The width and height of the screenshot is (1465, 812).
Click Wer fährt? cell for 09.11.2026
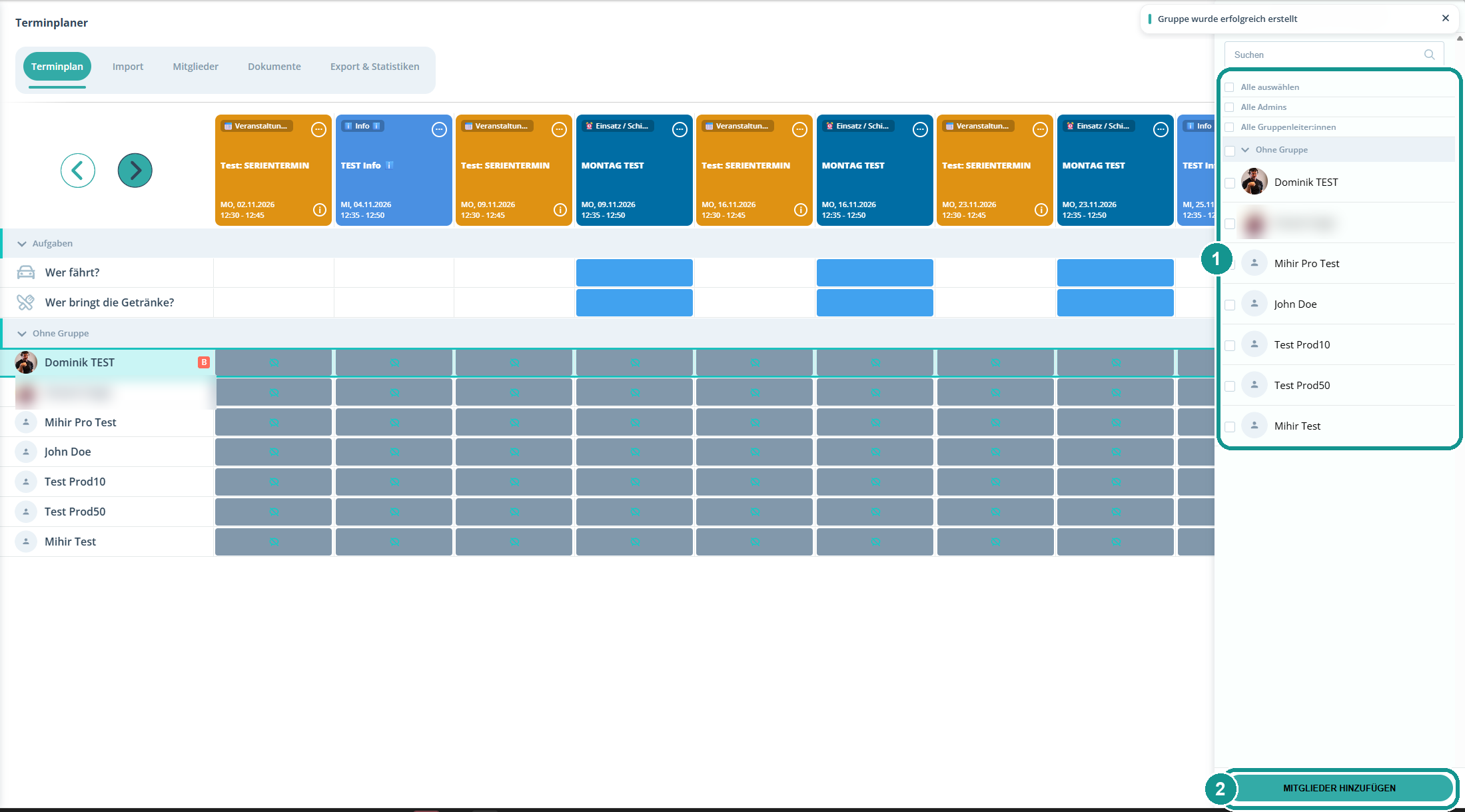pyautogui.click(x=634, y=272)
